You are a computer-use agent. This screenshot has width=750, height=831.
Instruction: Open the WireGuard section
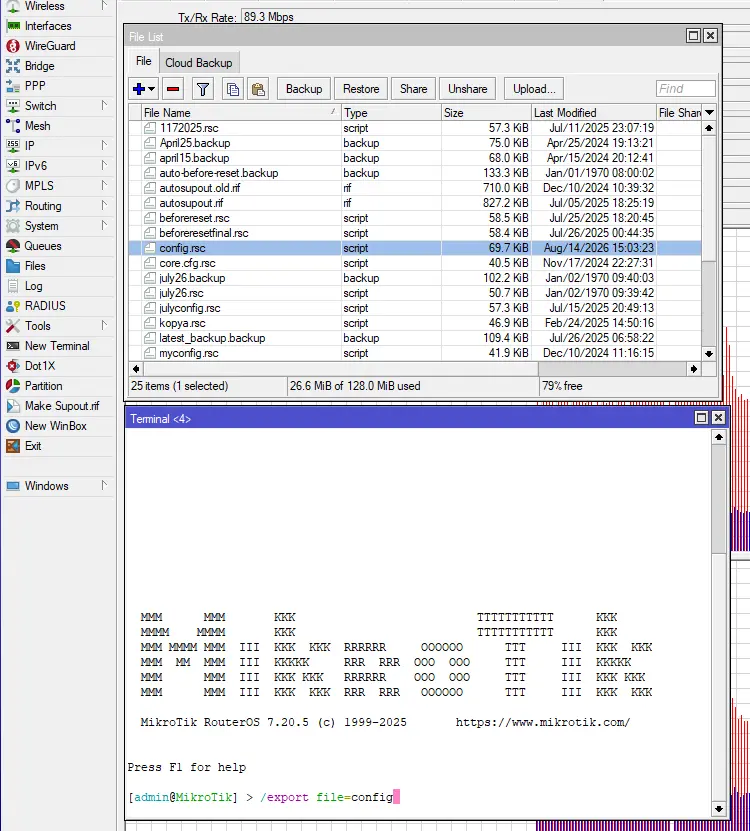tap(50, 46)
